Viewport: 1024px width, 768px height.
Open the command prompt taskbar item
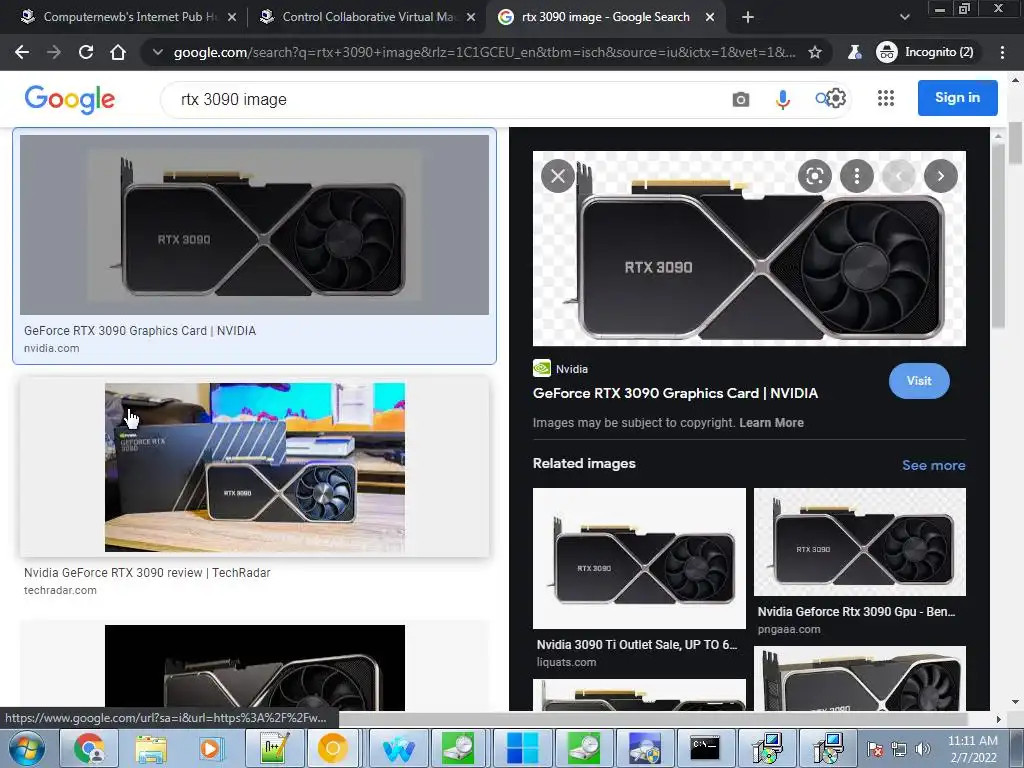click(x=705, y=748)
